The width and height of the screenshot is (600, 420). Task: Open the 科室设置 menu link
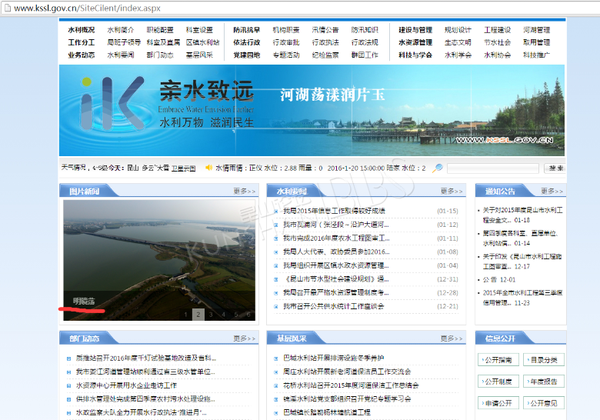click(199, 30)
